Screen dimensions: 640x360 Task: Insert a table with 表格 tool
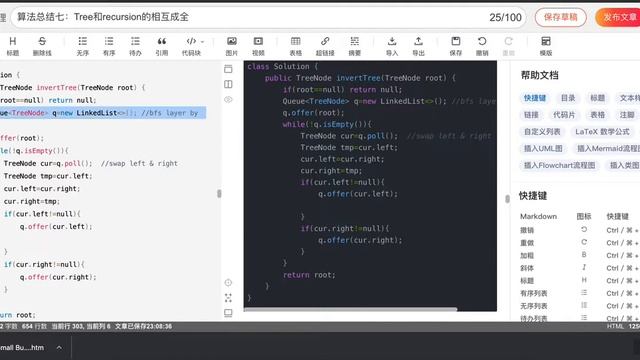tap(296, 46)
